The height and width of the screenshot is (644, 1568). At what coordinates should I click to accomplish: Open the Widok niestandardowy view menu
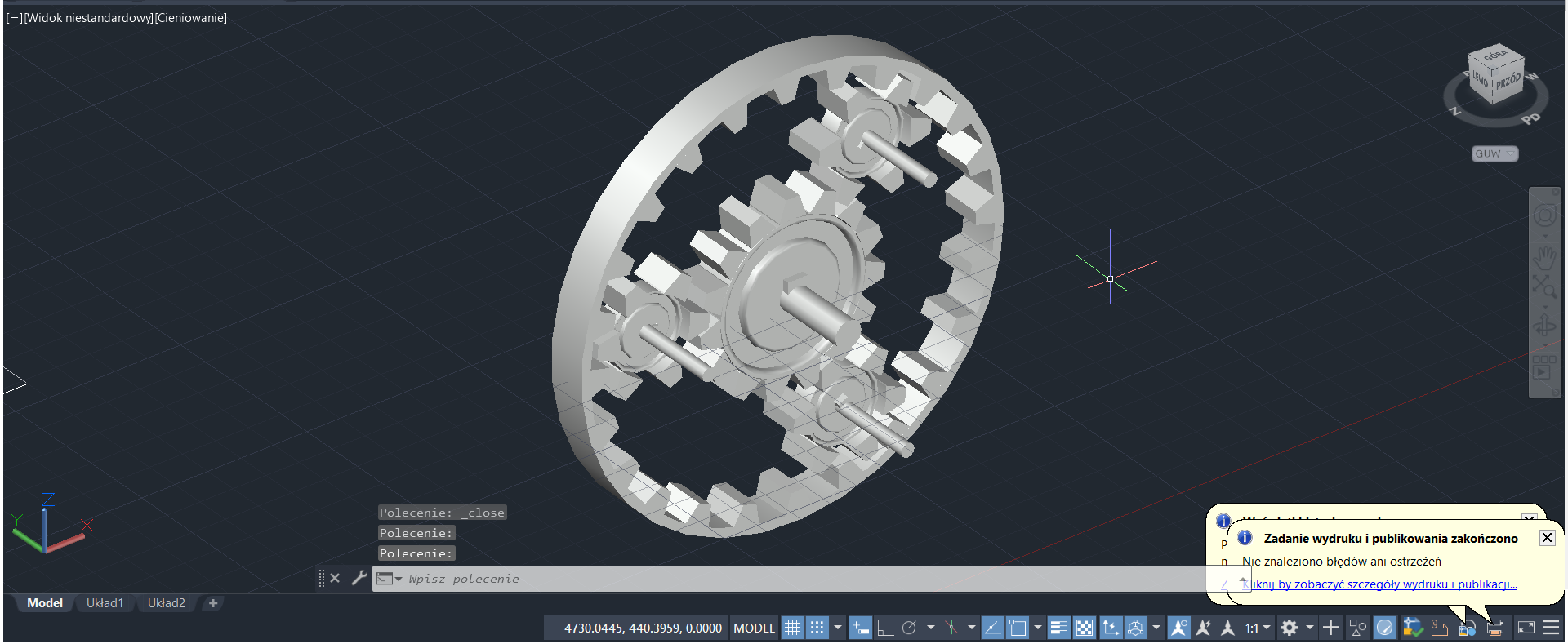click(x=88, y=18)
